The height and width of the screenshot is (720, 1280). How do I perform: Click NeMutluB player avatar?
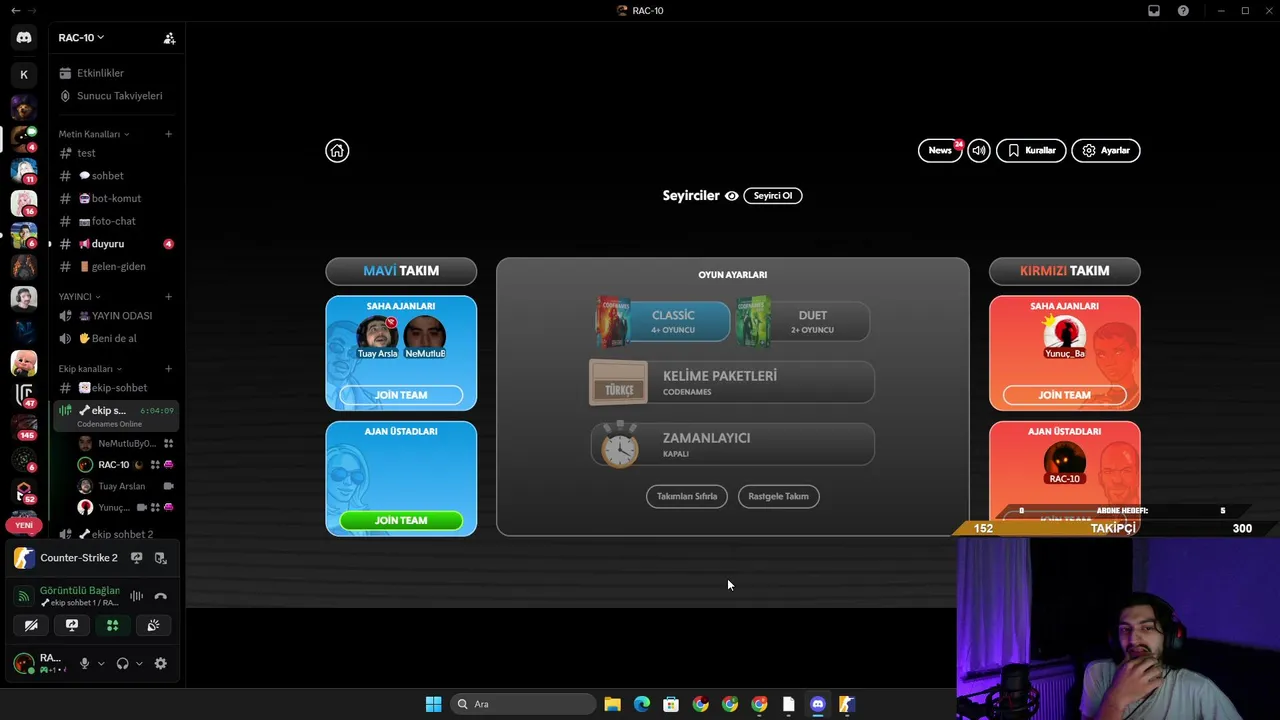(425, 337)
